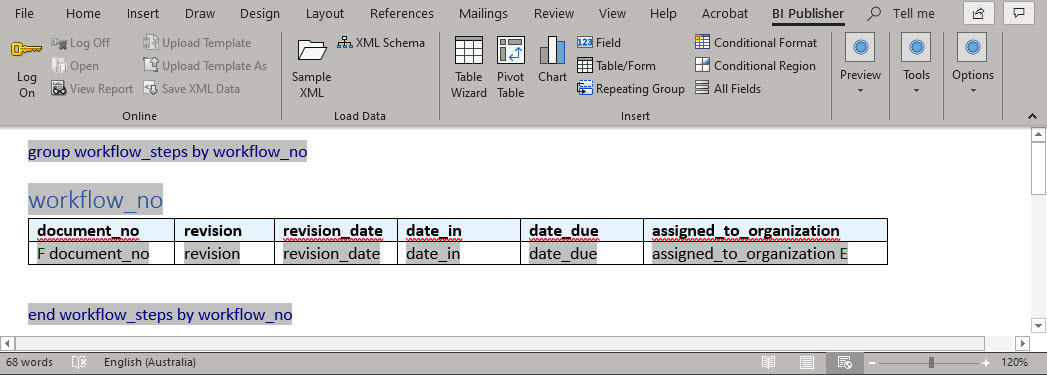Click vertical scrollbar down arrow
Viewport: 1047px width, 375px height.
tap(1038, 325)
